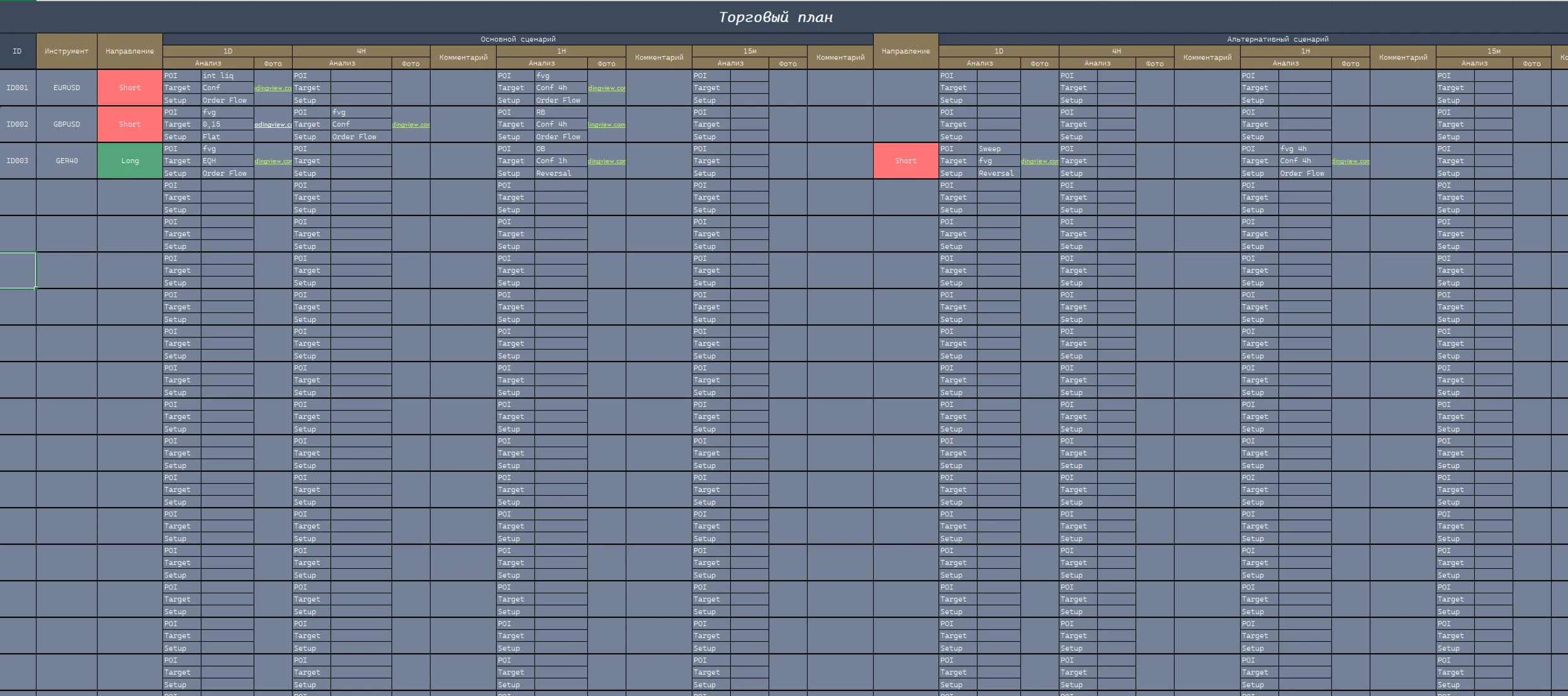
Task: Click the Инструмент column header
Action: (67, 51)
